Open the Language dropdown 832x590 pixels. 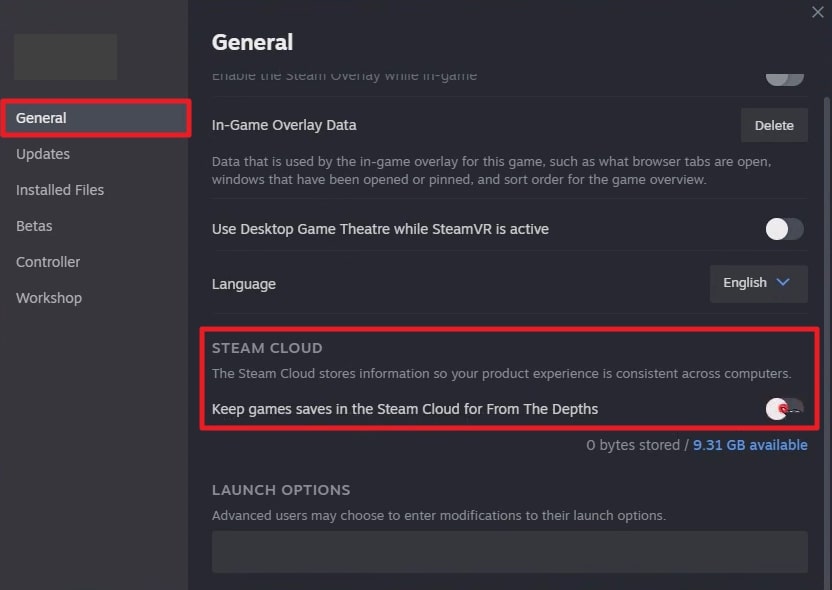(x=757, y=283)
